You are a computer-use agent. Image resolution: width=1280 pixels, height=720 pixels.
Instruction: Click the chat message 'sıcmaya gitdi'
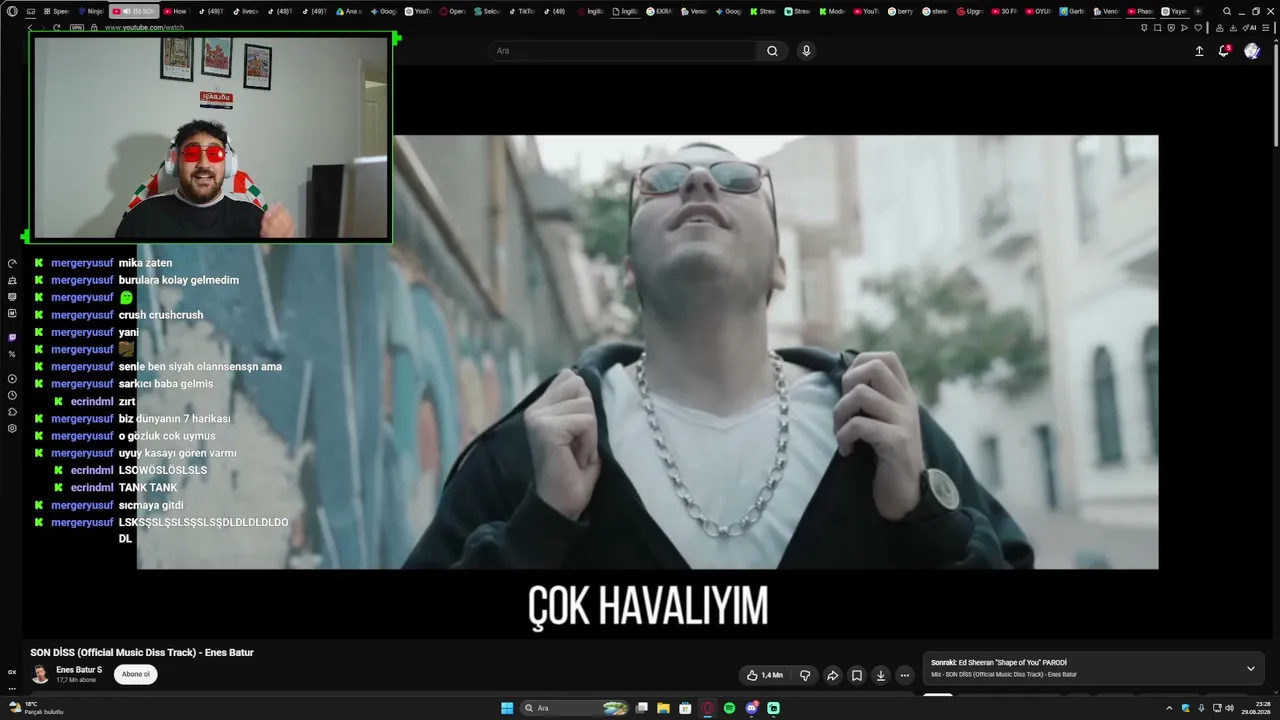(x=151, y=505)
